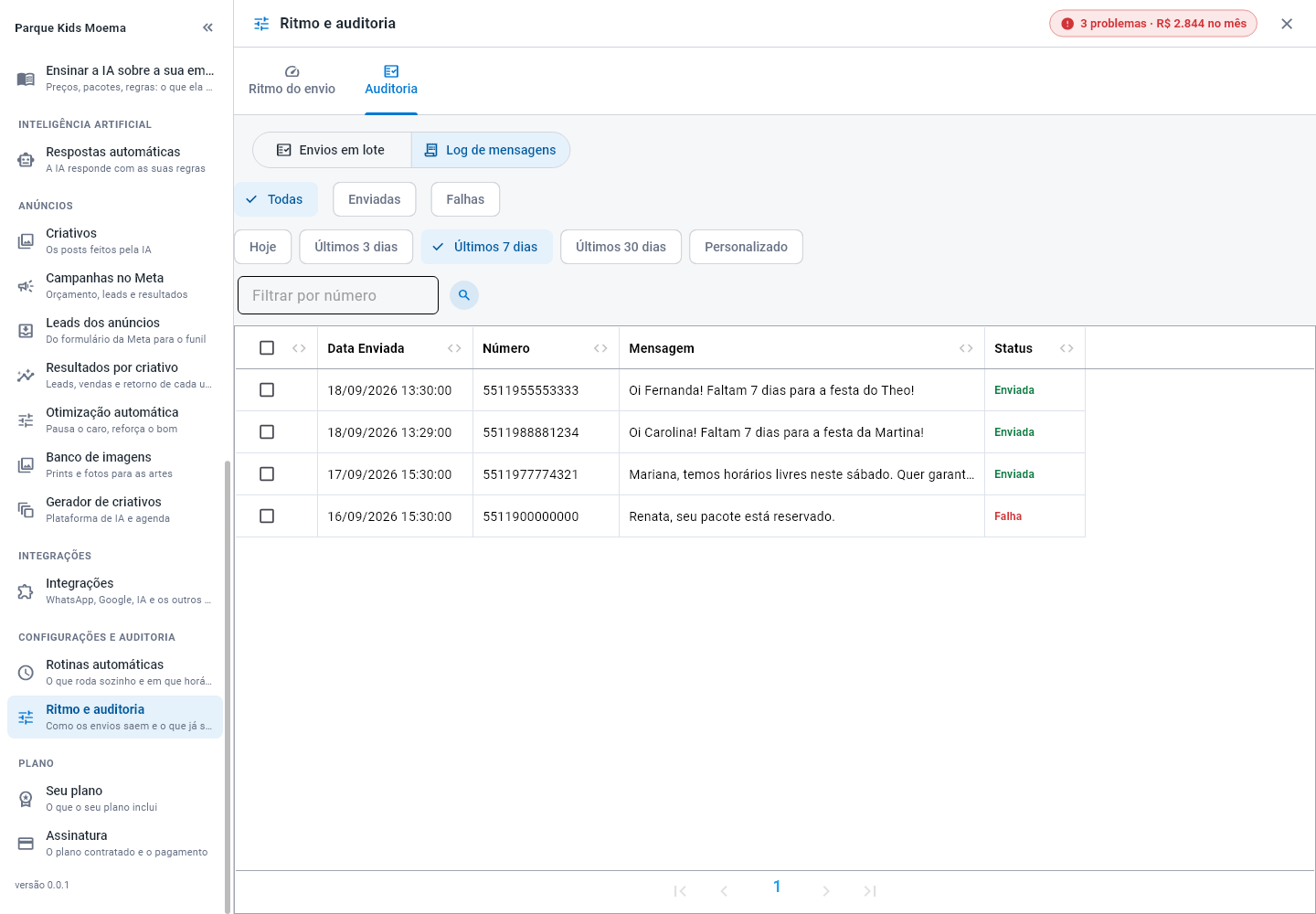Go to first page of the table

[680, 891]
